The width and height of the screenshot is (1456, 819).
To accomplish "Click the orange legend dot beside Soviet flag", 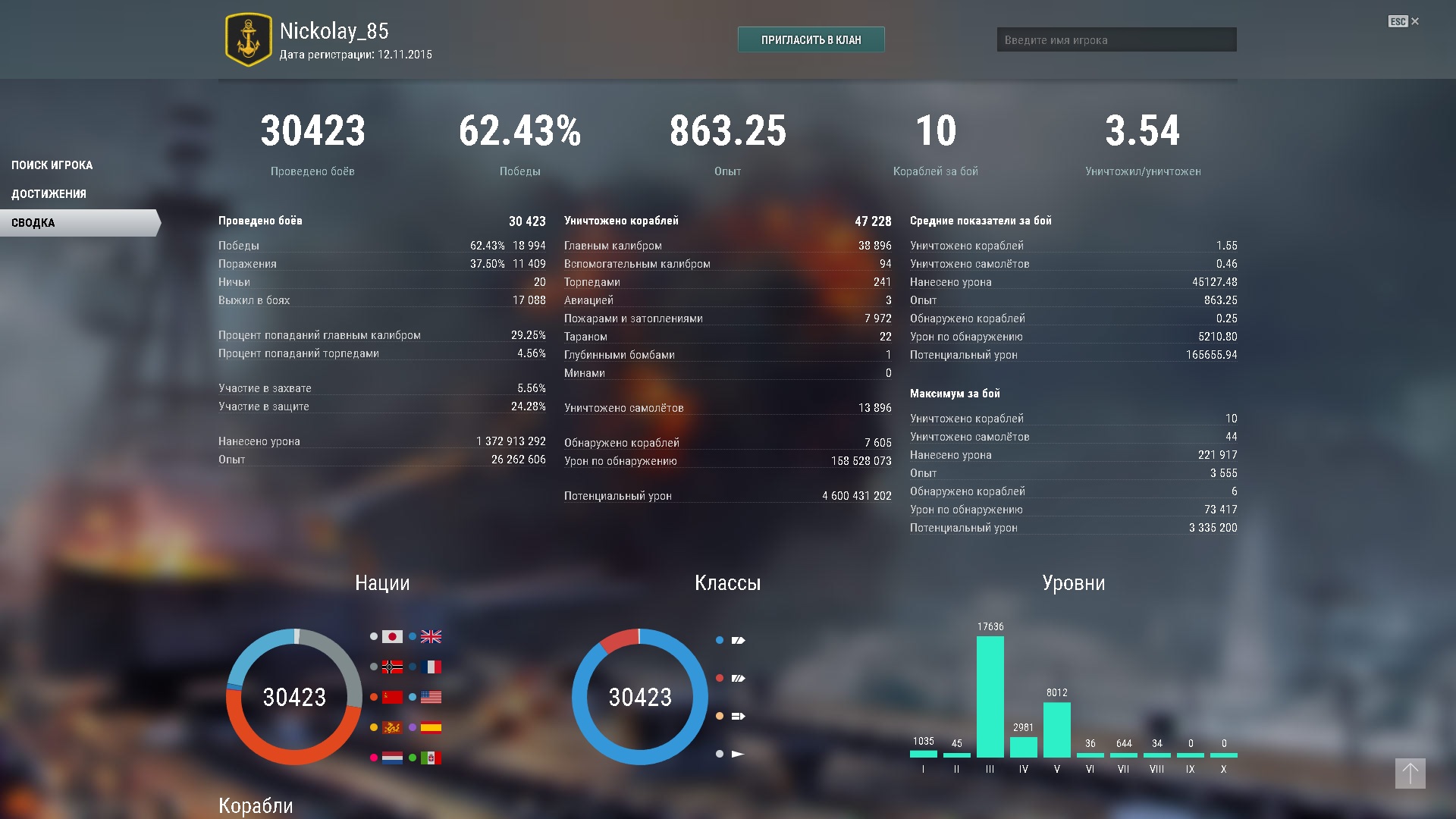I will (374, 698).
